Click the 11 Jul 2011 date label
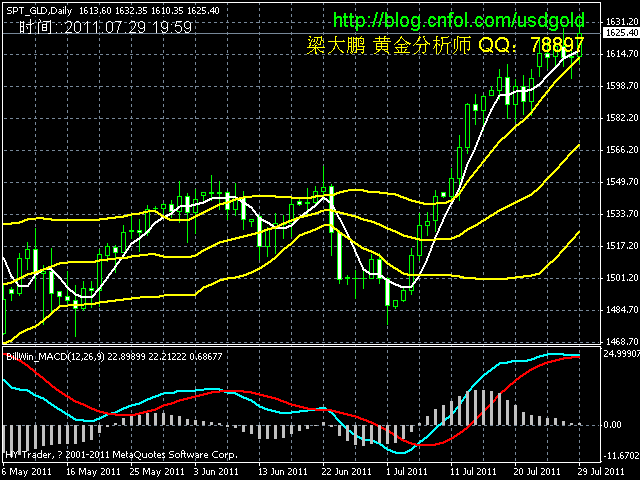This screenshot has height=480, width=640. tap(474, 470)
